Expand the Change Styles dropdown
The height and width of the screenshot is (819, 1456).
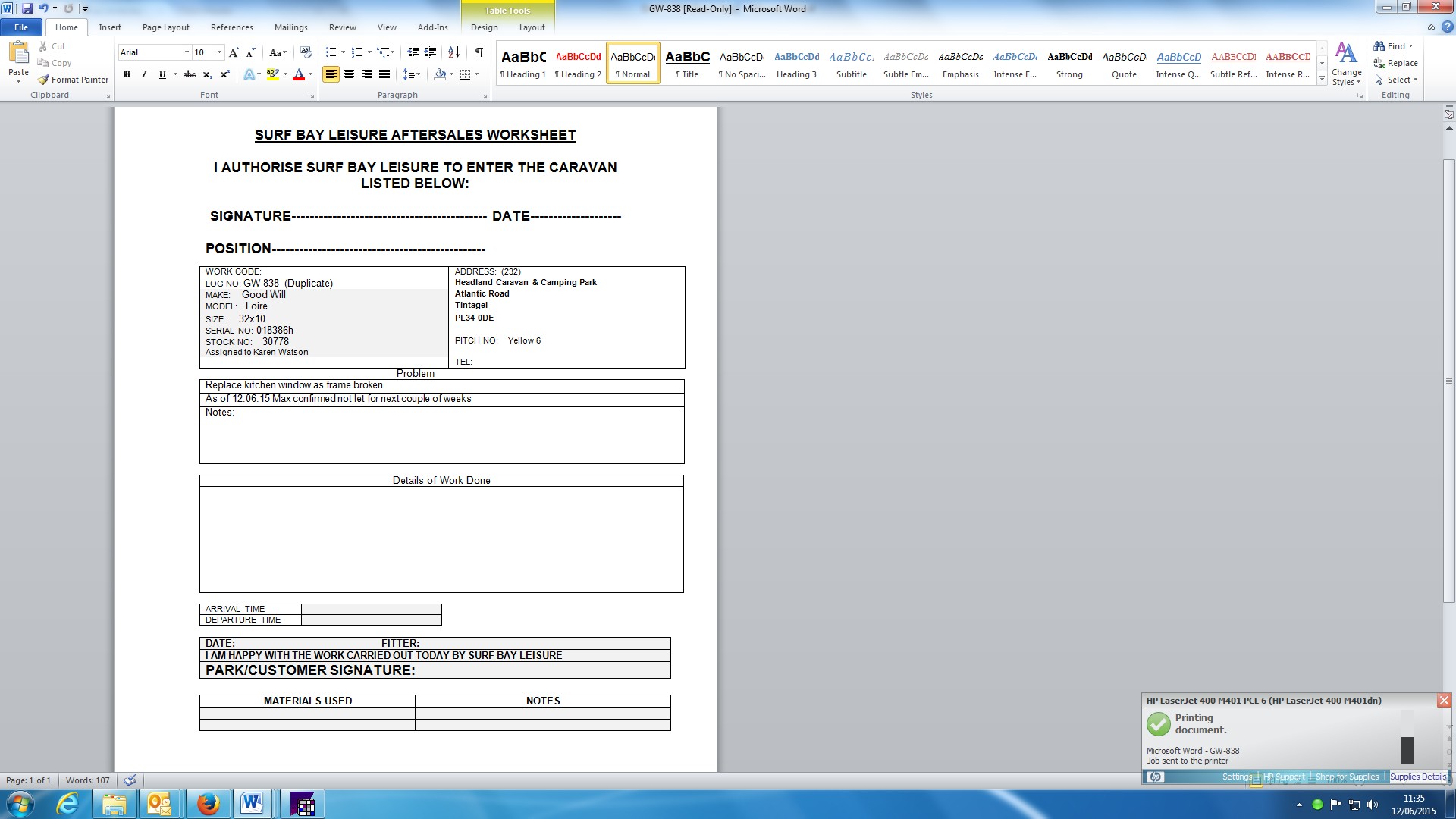(x=1346, y=64)
